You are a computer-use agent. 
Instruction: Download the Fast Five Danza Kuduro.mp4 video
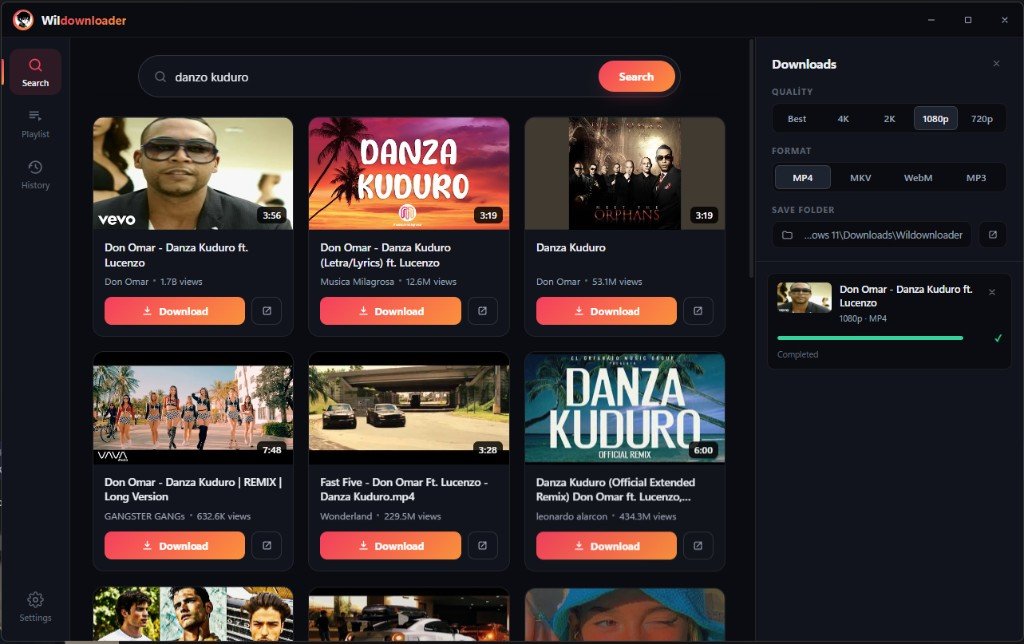(390, 545)
